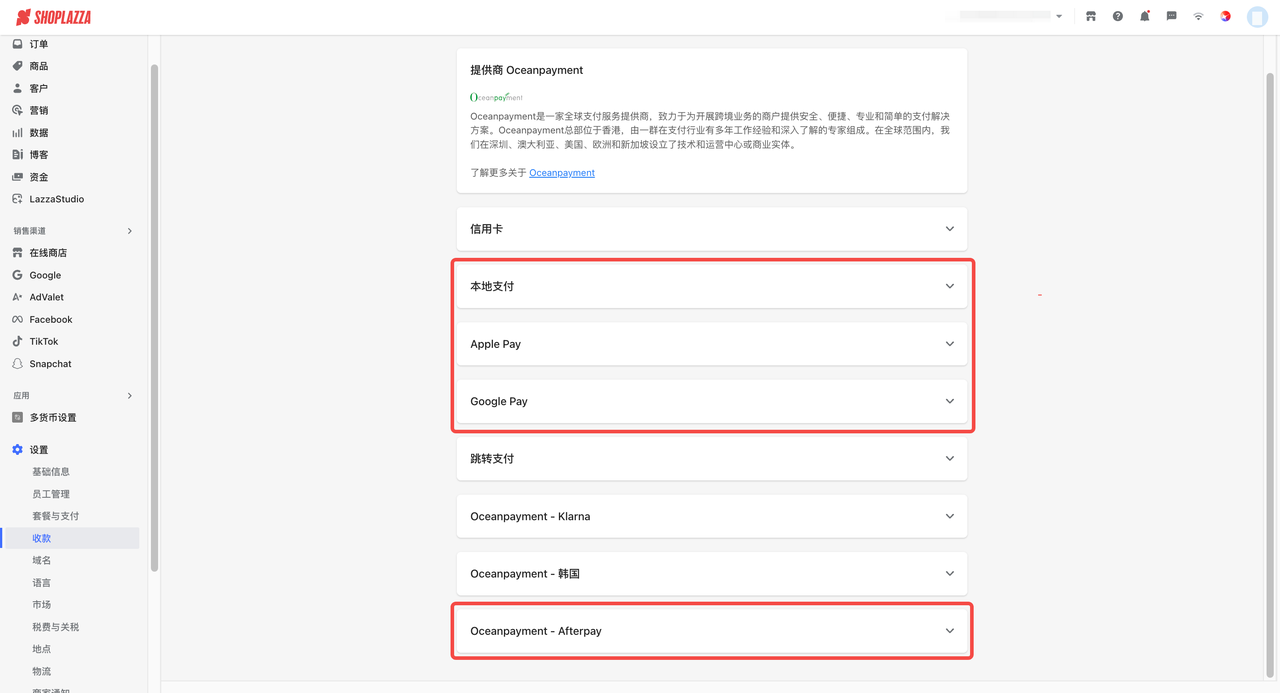Image resolution: width=1280 pixels, height=693 pixels.
Task: Expand Oceanpayment - Afterpay chevron
Action: coord(950,631)
